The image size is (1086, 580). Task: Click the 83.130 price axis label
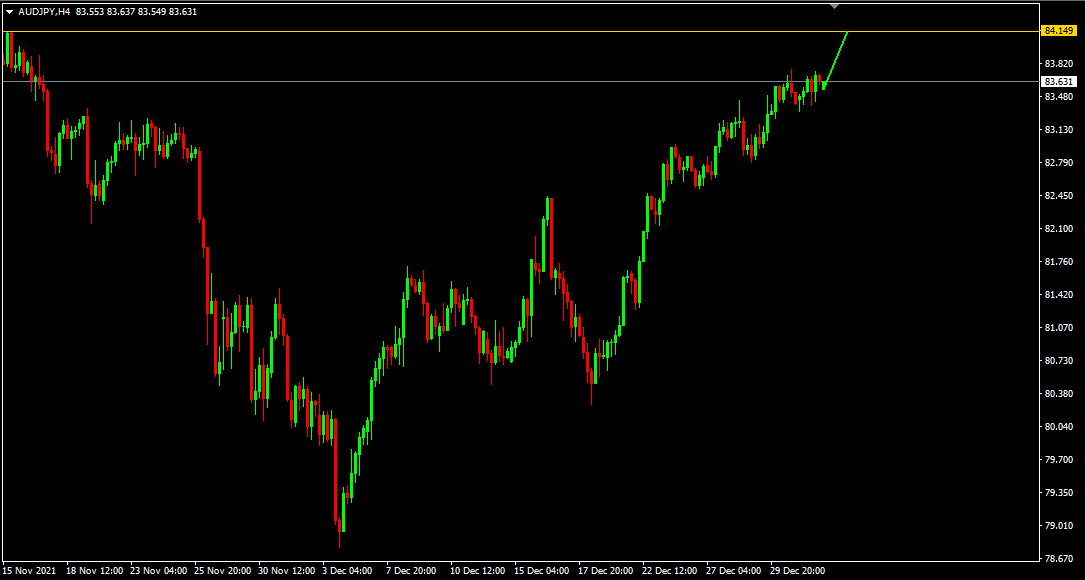pos(1058,130)
